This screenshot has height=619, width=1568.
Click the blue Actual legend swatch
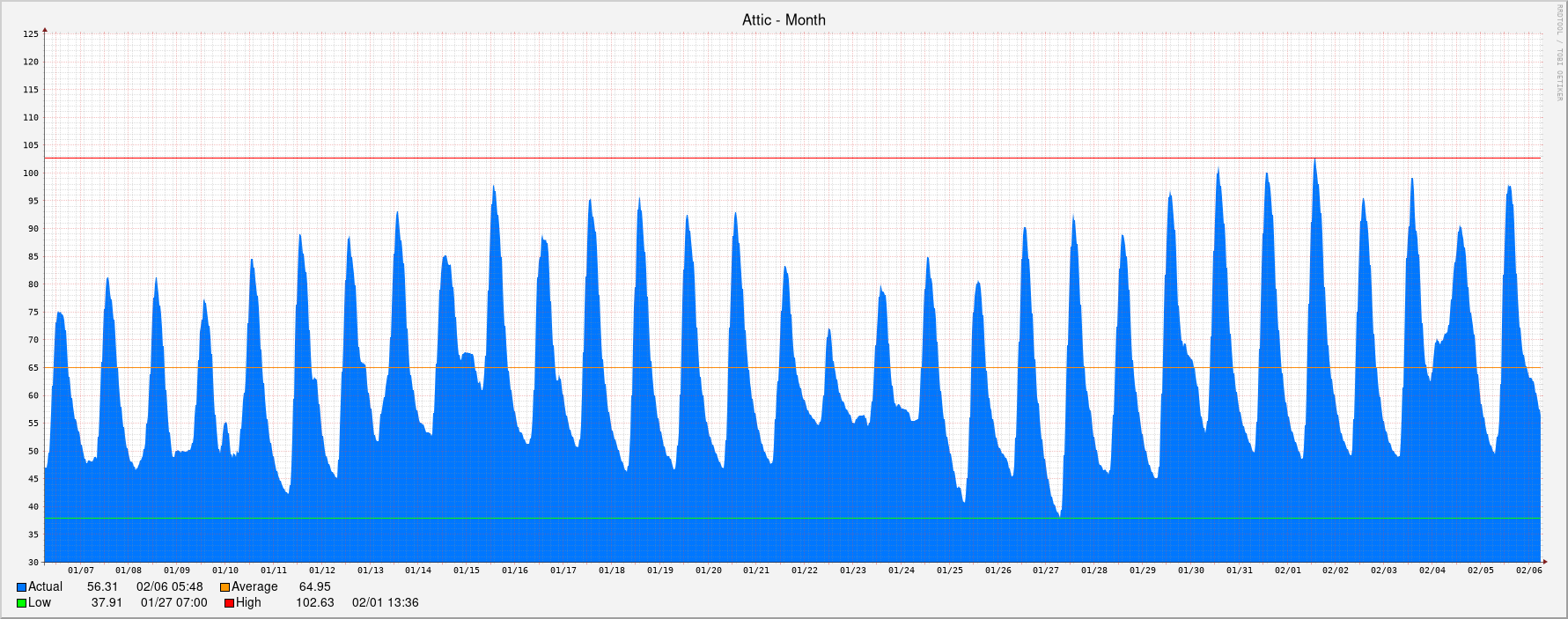[x=21, y=587]
